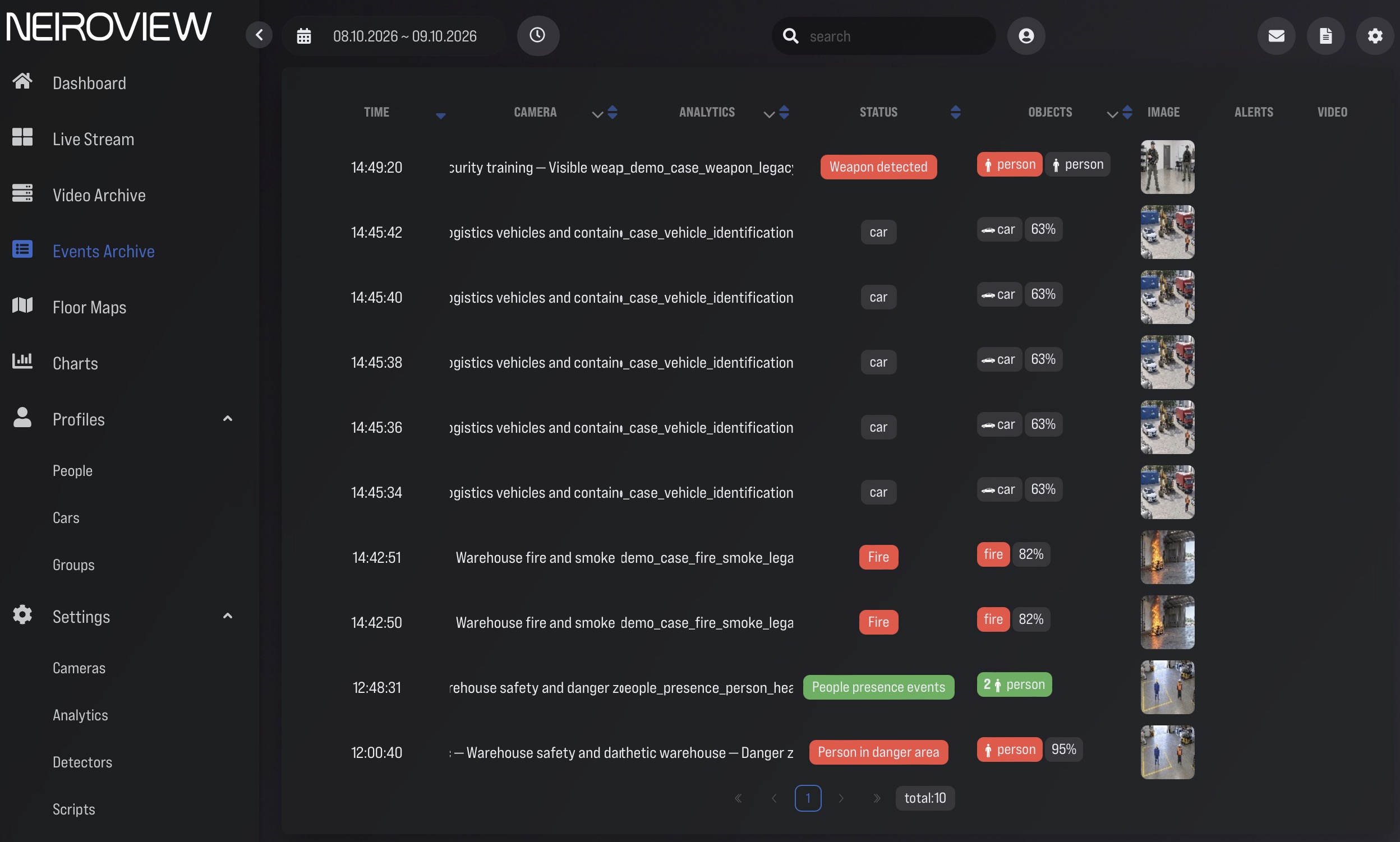Open the people presence thumbnail at 12:48:31
The image size is (1400, 842).
tap(1167, 687)
